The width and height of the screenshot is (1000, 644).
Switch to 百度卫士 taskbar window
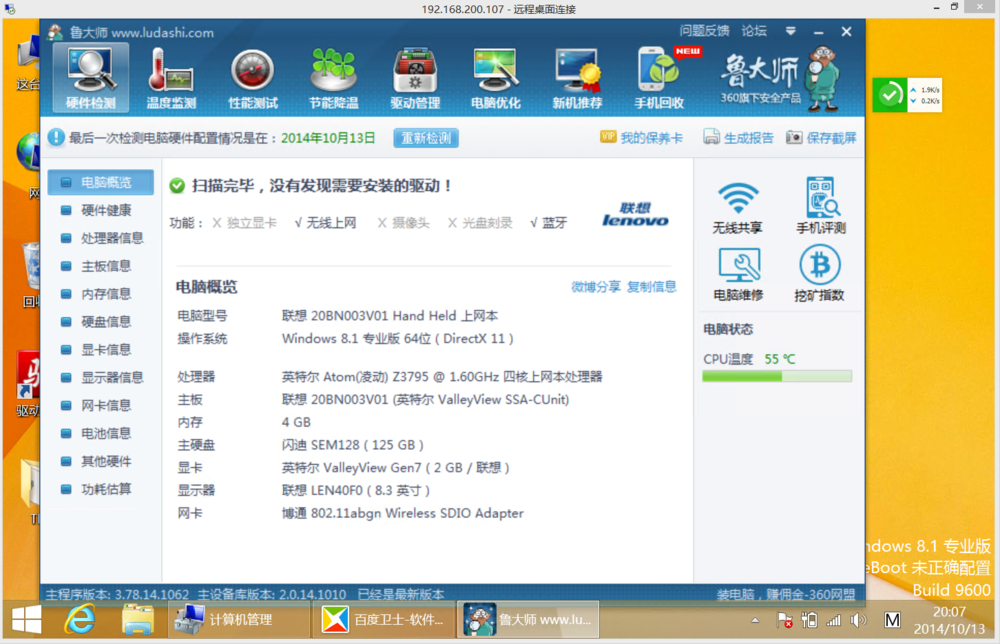tap(383, 619)
